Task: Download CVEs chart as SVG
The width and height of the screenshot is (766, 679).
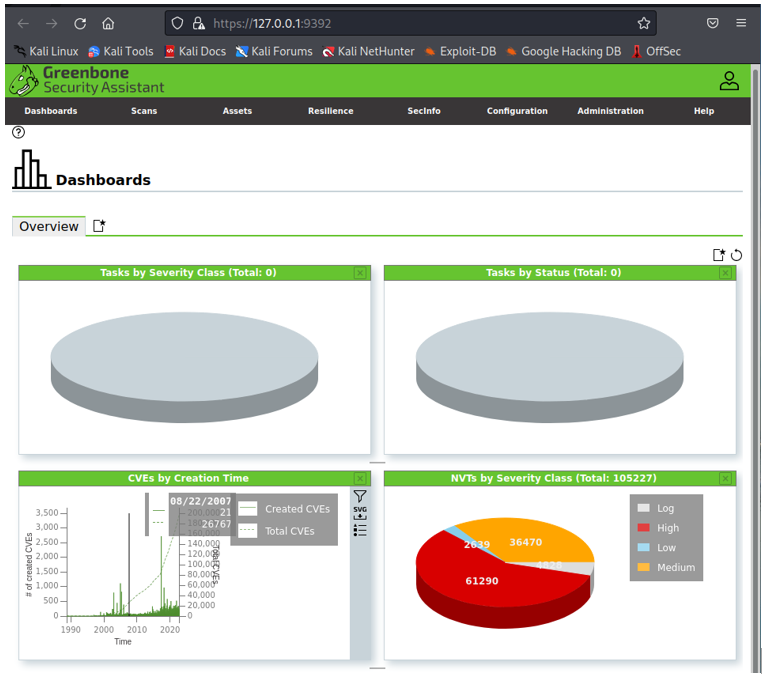Action: click(360, 513)
